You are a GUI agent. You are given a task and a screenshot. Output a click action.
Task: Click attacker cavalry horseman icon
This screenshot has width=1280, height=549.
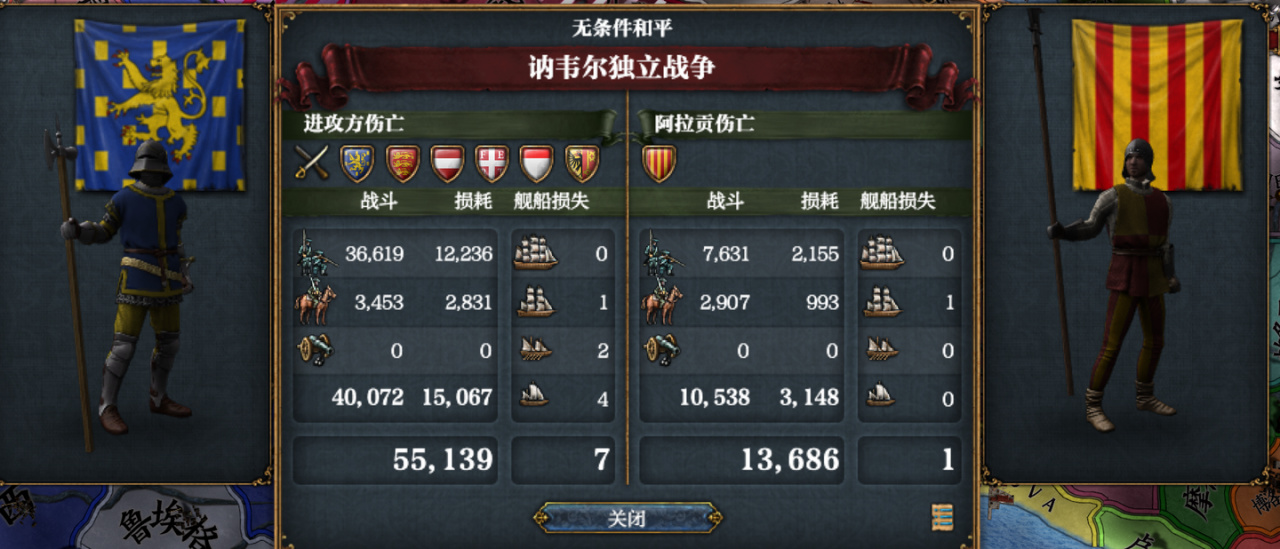[x=315, y=303]
